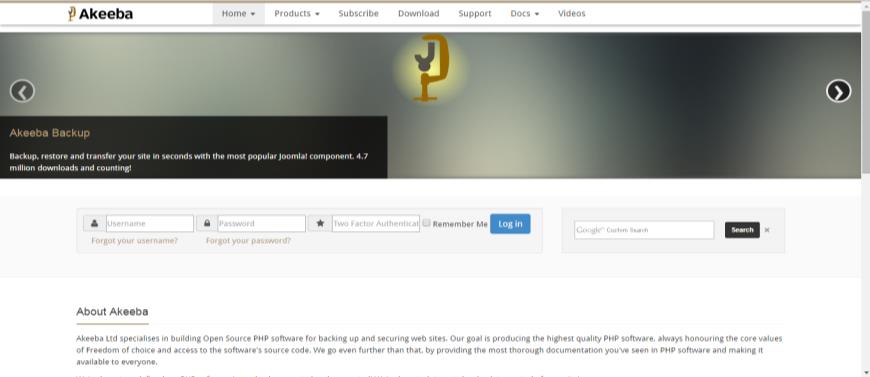Screen dimensions: 870x377
Task: Focus the Google Custom Search field
Action: tap(644, 230)
